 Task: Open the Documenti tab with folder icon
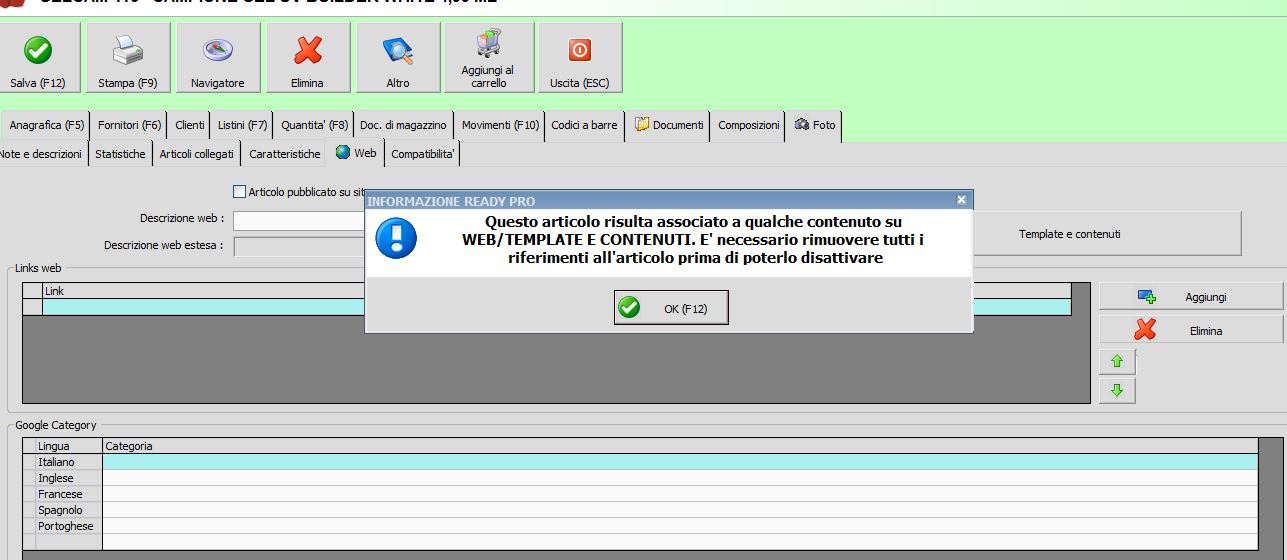point(669,125)
